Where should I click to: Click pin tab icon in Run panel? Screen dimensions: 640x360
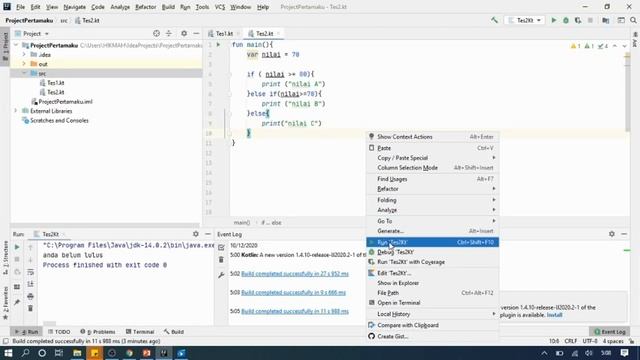click(17, 302)
